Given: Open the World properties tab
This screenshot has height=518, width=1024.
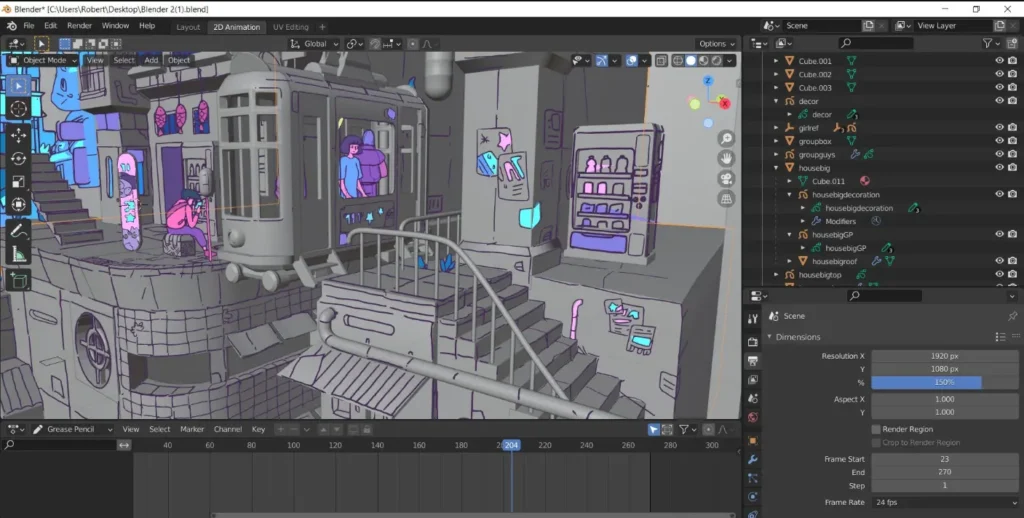Looking at the screenshot, I should (x=753, y=417).
